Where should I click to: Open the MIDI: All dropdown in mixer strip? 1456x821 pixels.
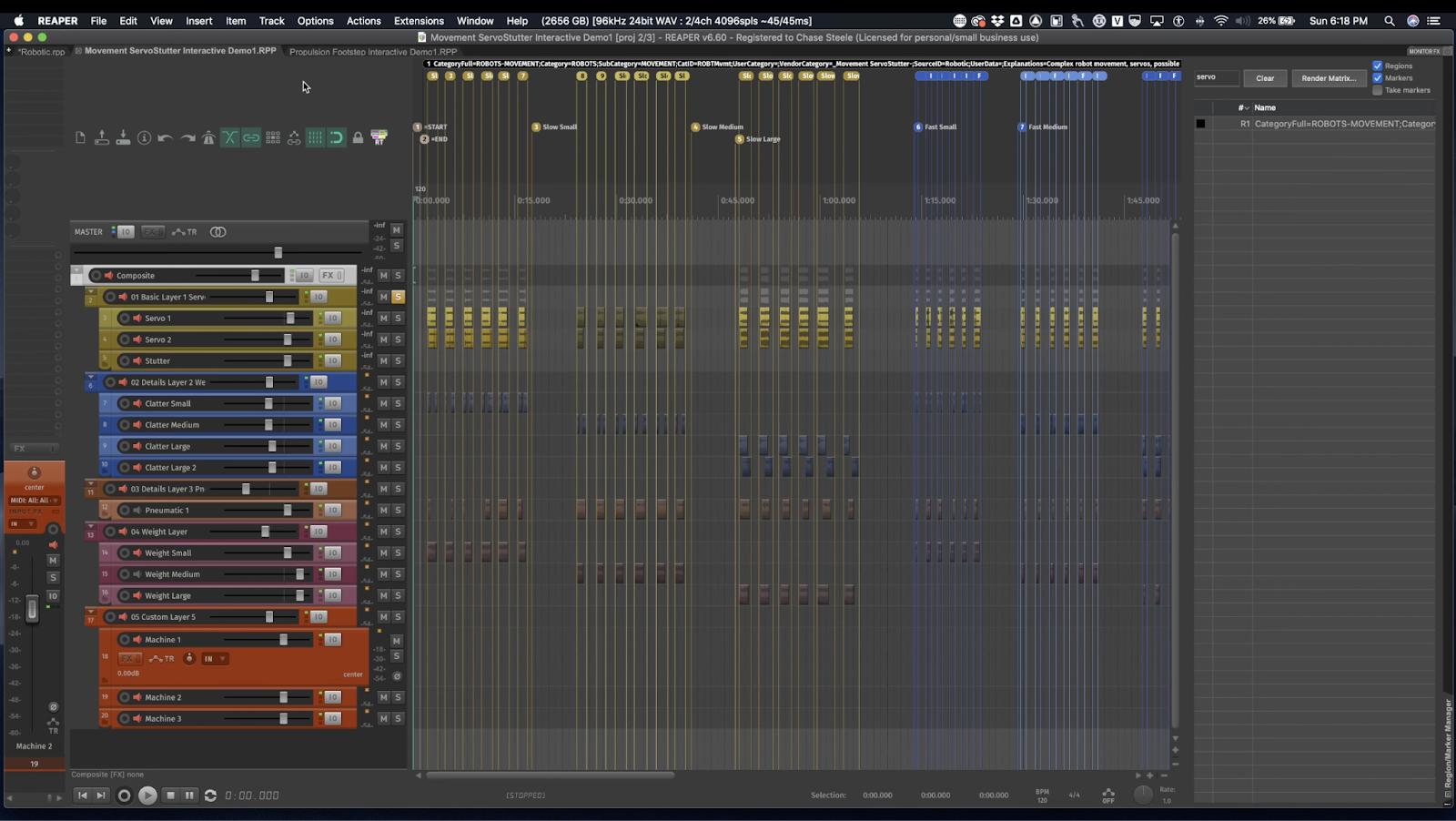35,501
